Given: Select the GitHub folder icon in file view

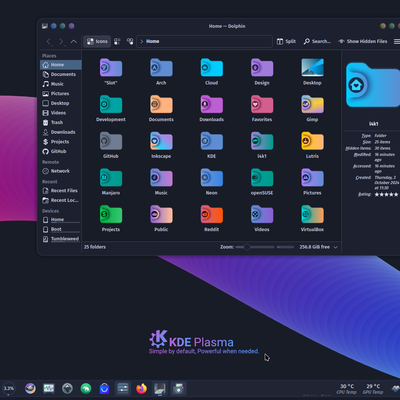Looking at the screenshot, I should (x=111, y=141).
